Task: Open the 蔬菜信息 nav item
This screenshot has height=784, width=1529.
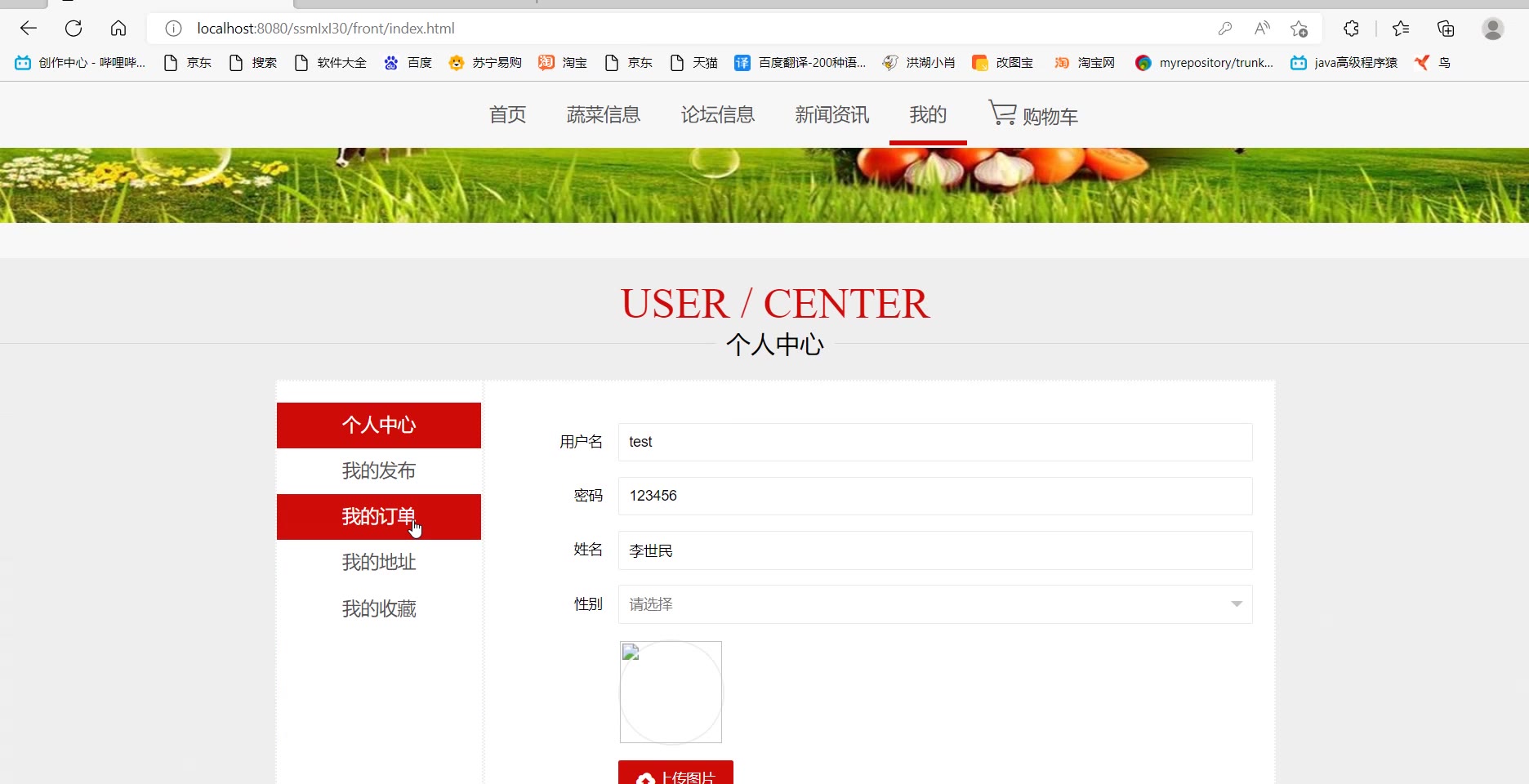Action: pyautogui.click(x=604, y=114)
